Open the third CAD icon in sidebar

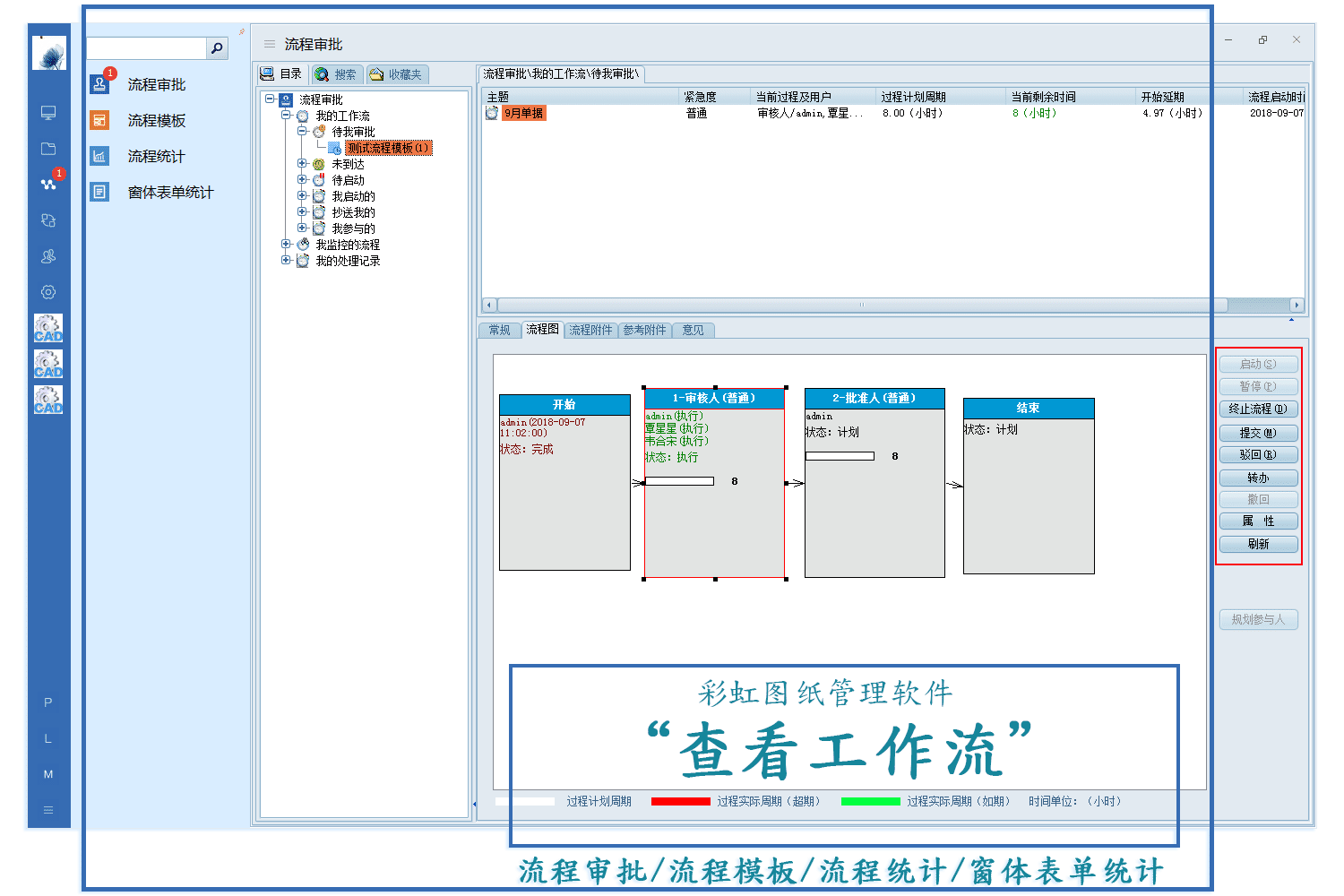pyautogui.click(x=48, y=400)
